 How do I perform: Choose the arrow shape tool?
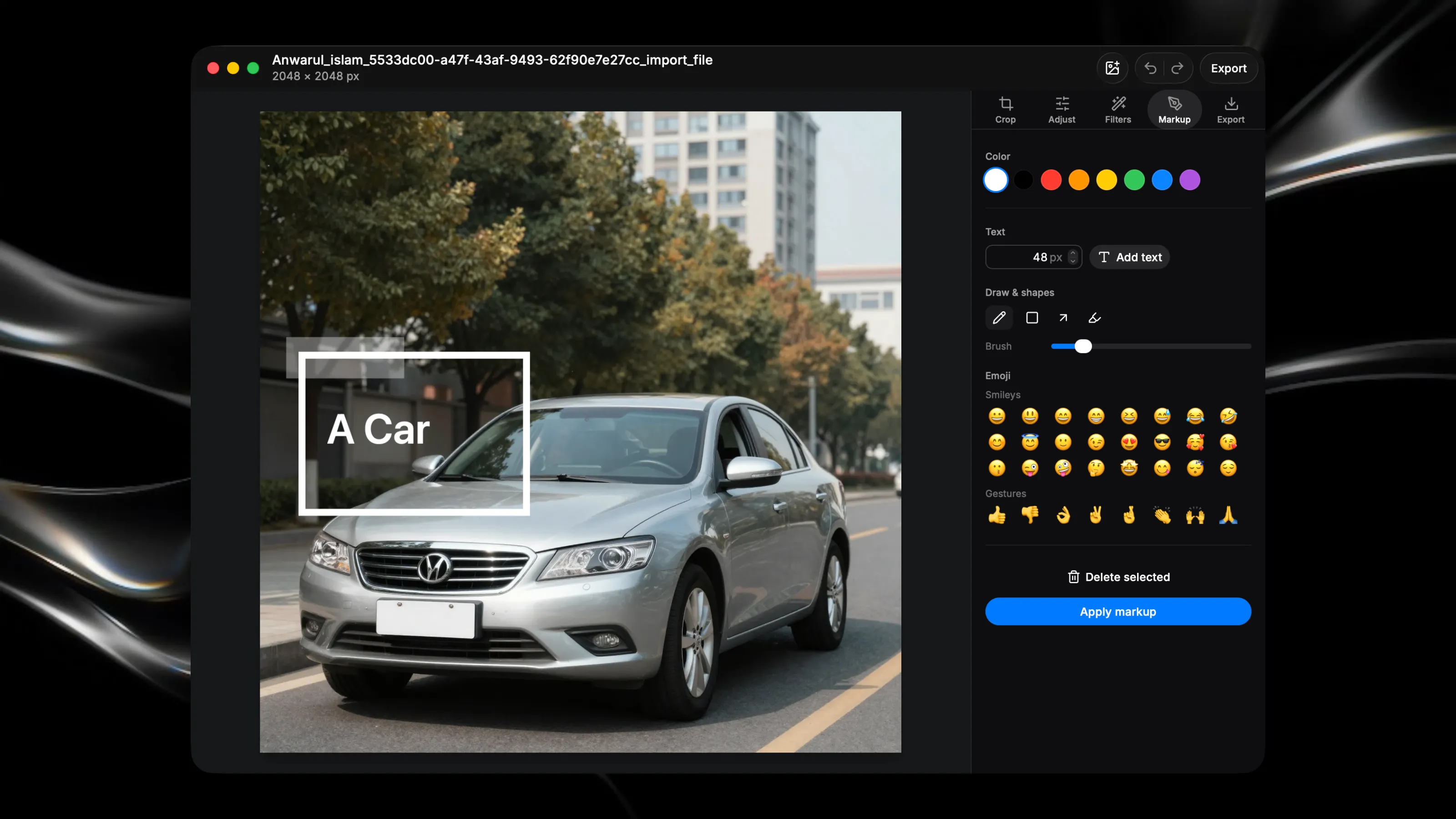coord(1062,318)
